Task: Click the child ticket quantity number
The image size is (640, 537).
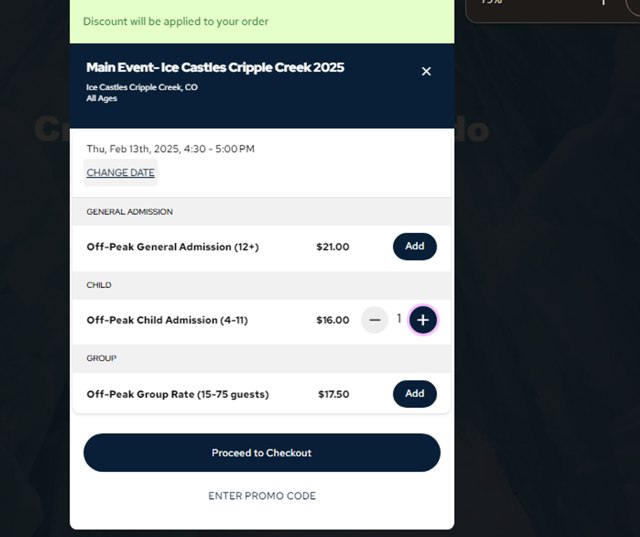Action: pos(399,319)
